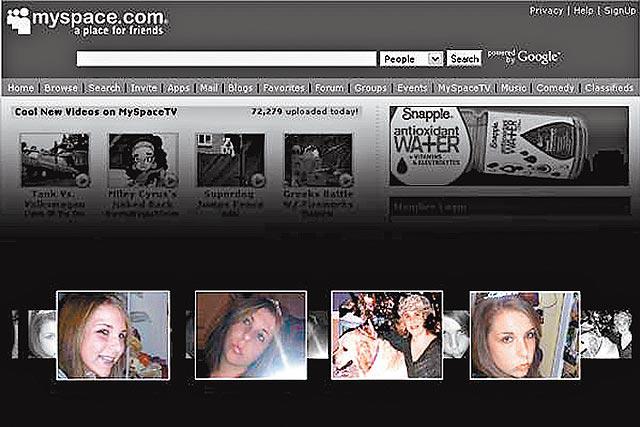The width and height of the screenshot is (640, 427).
Task: Open photo of woman hugging a dog
Action: click(387, 335)
